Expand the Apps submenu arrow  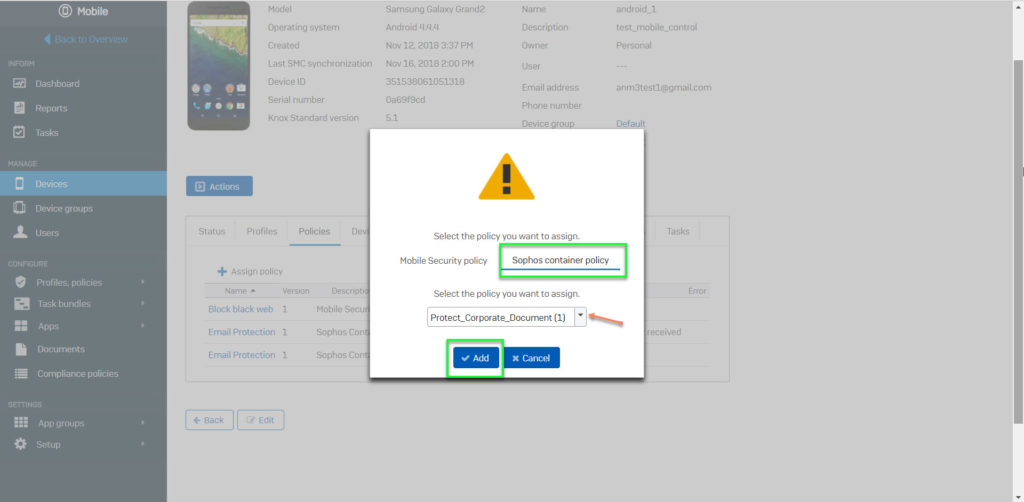pyautogui.click(x=142, y=326)
